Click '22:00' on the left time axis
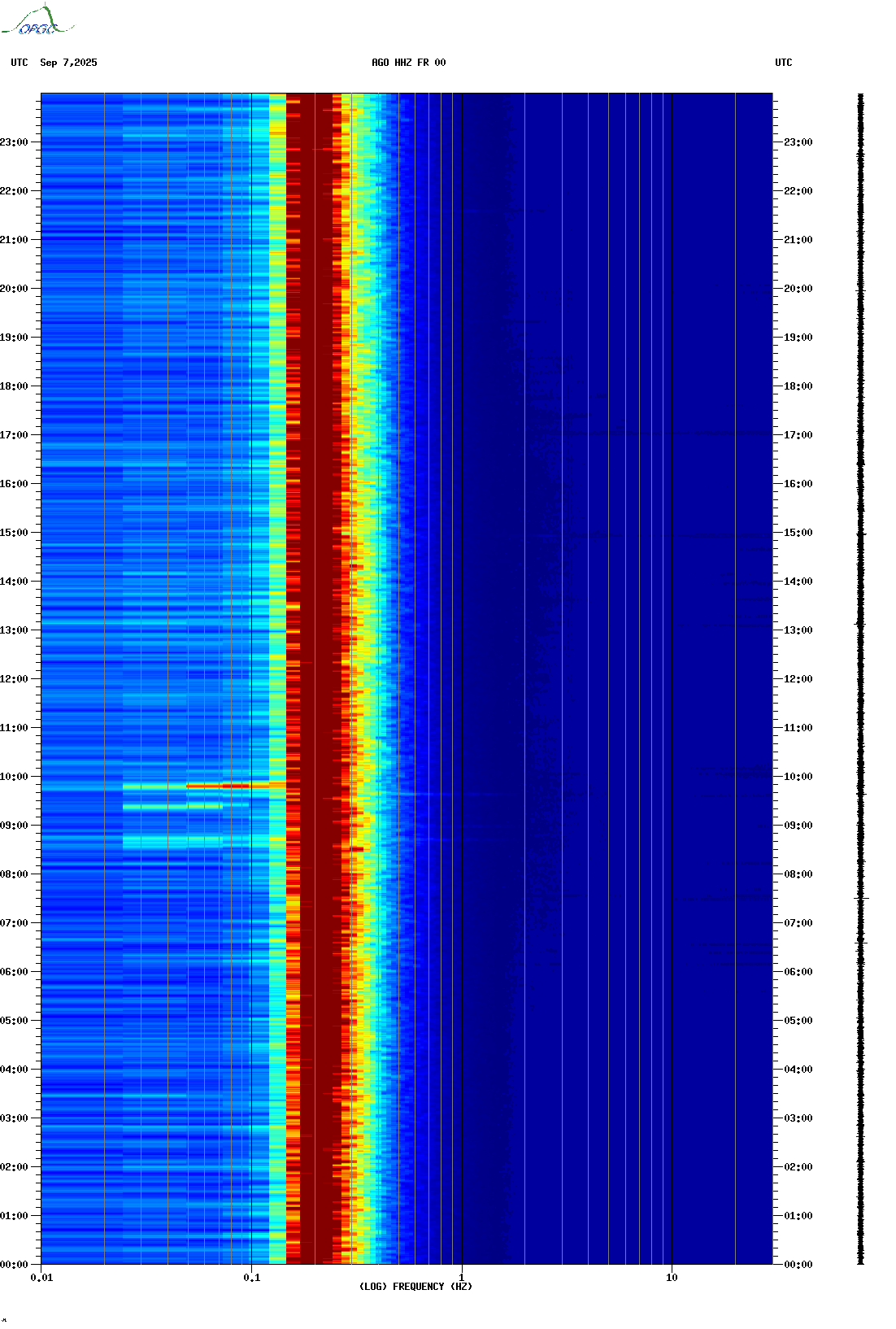 coord(14,191)
